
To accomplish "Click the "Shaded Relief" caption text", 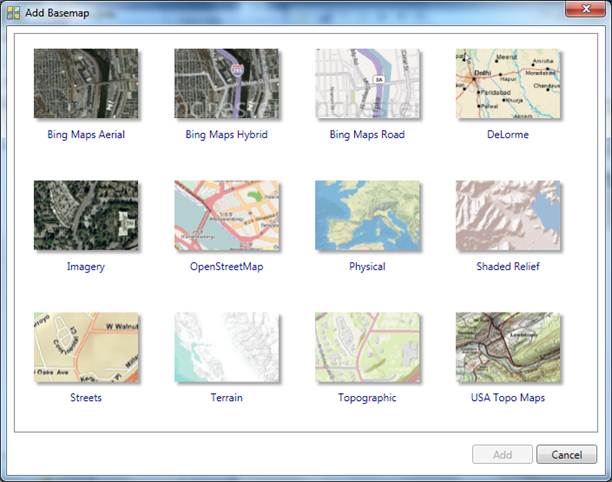I will click(x=508, y=267).
